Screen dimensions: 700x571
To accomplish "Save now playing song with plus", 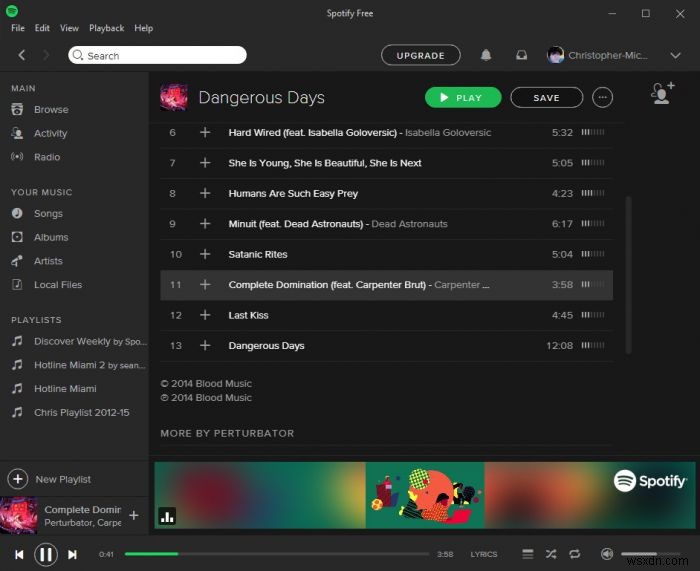I will (133, 515).
